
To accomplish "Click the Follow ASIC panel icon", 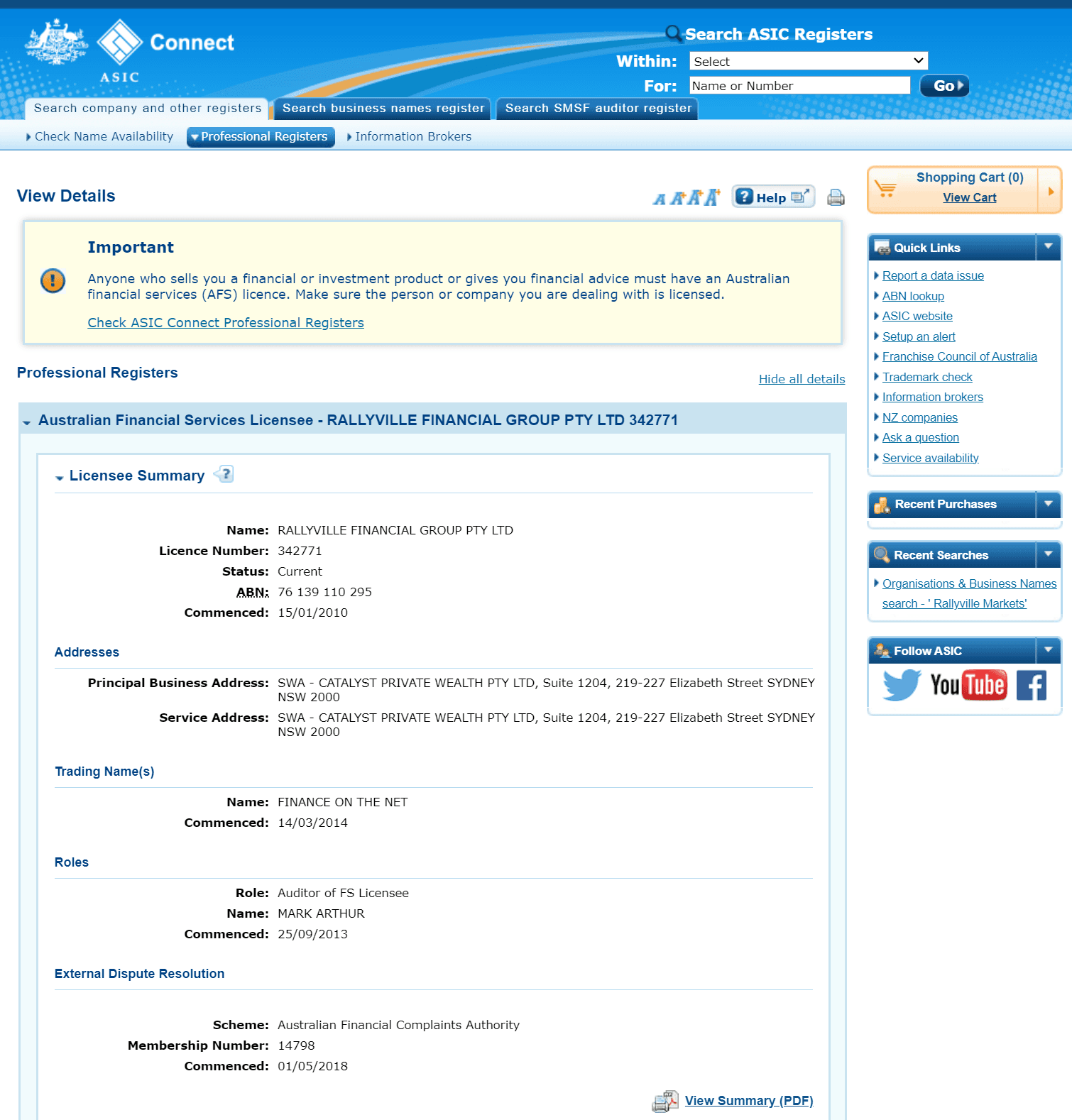I will [882, 651].
